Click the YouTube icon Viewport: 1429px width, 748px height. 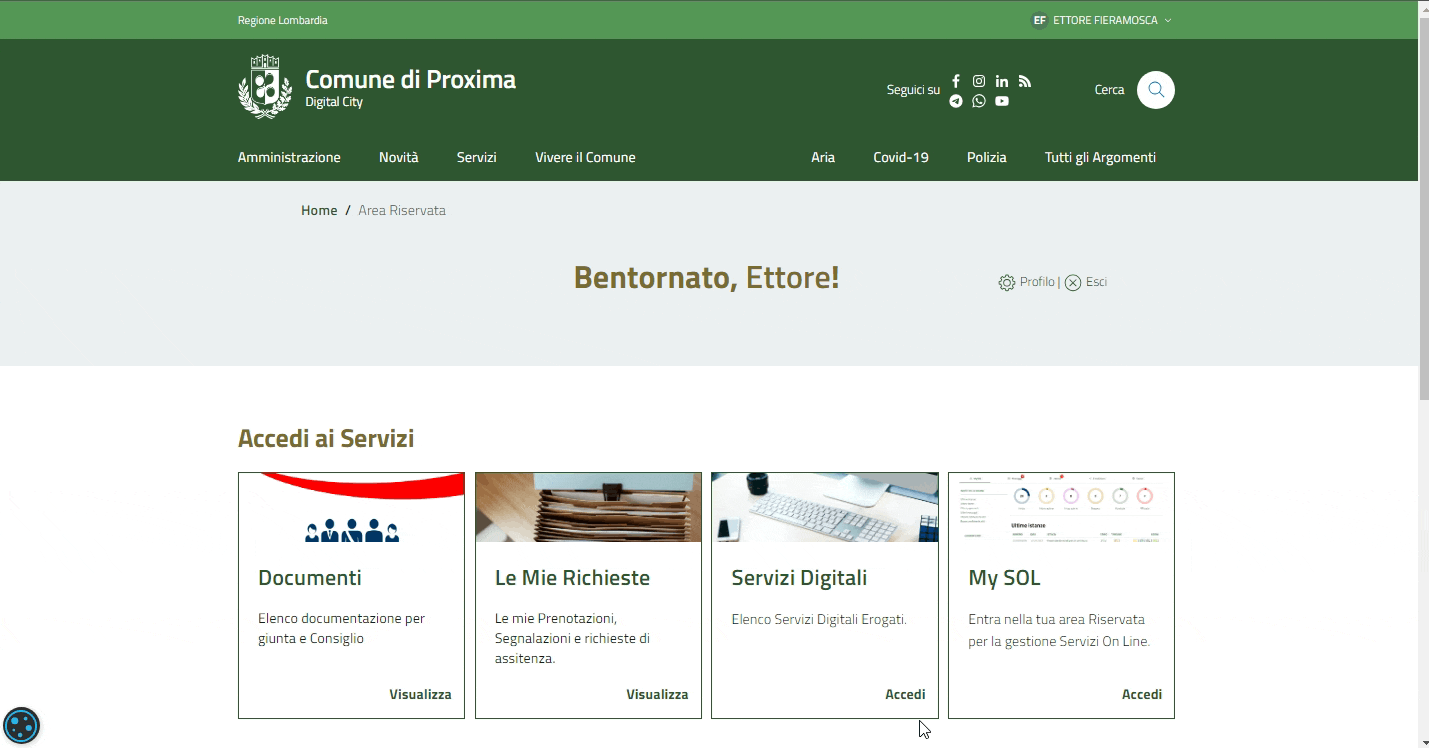[1002, 101]
